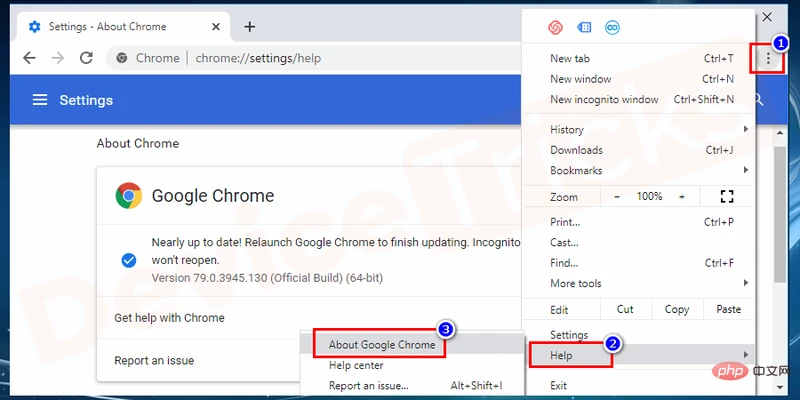The height and width of the screenshot is (400, 800).
Task: Click the Google Chrome logo
Action: click(129, 195)
